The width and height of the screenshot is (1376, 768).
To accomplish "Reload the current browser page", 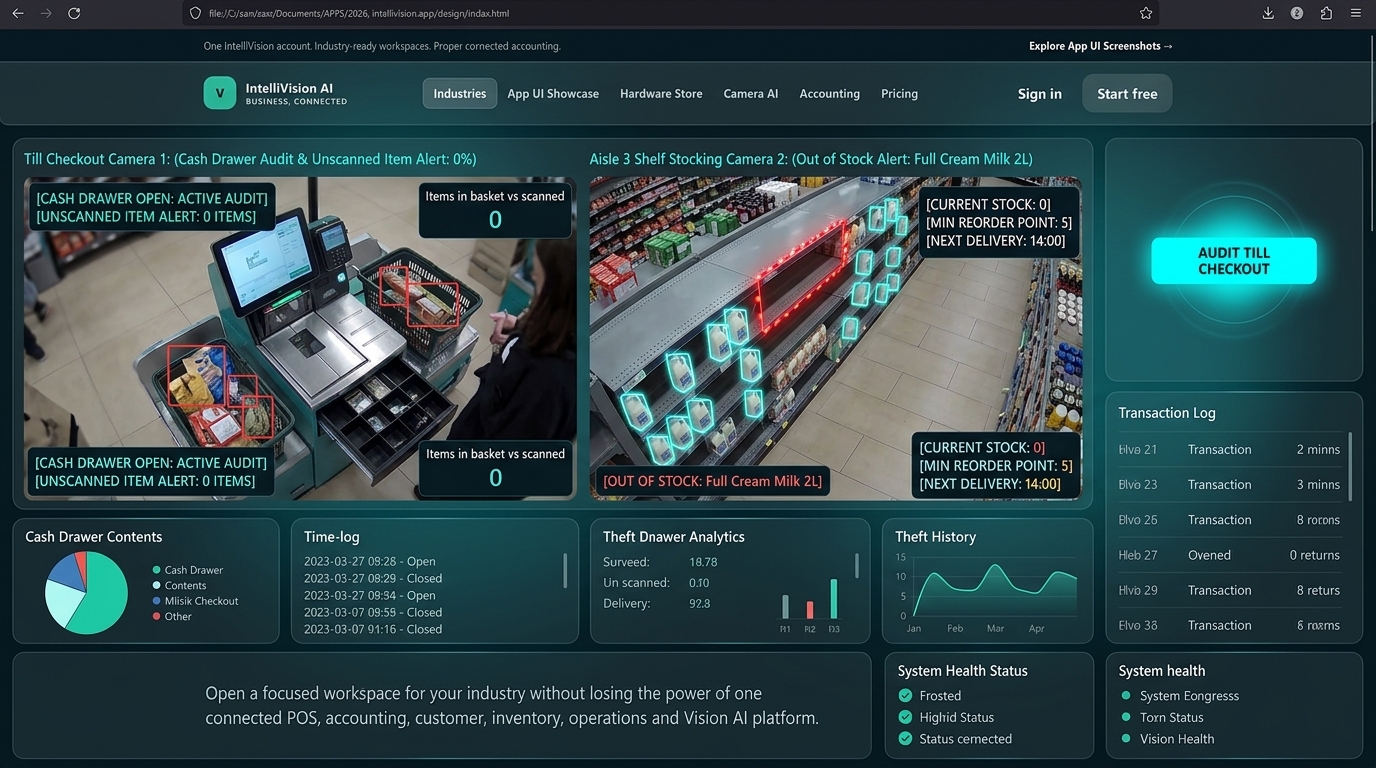I will 74,13.
